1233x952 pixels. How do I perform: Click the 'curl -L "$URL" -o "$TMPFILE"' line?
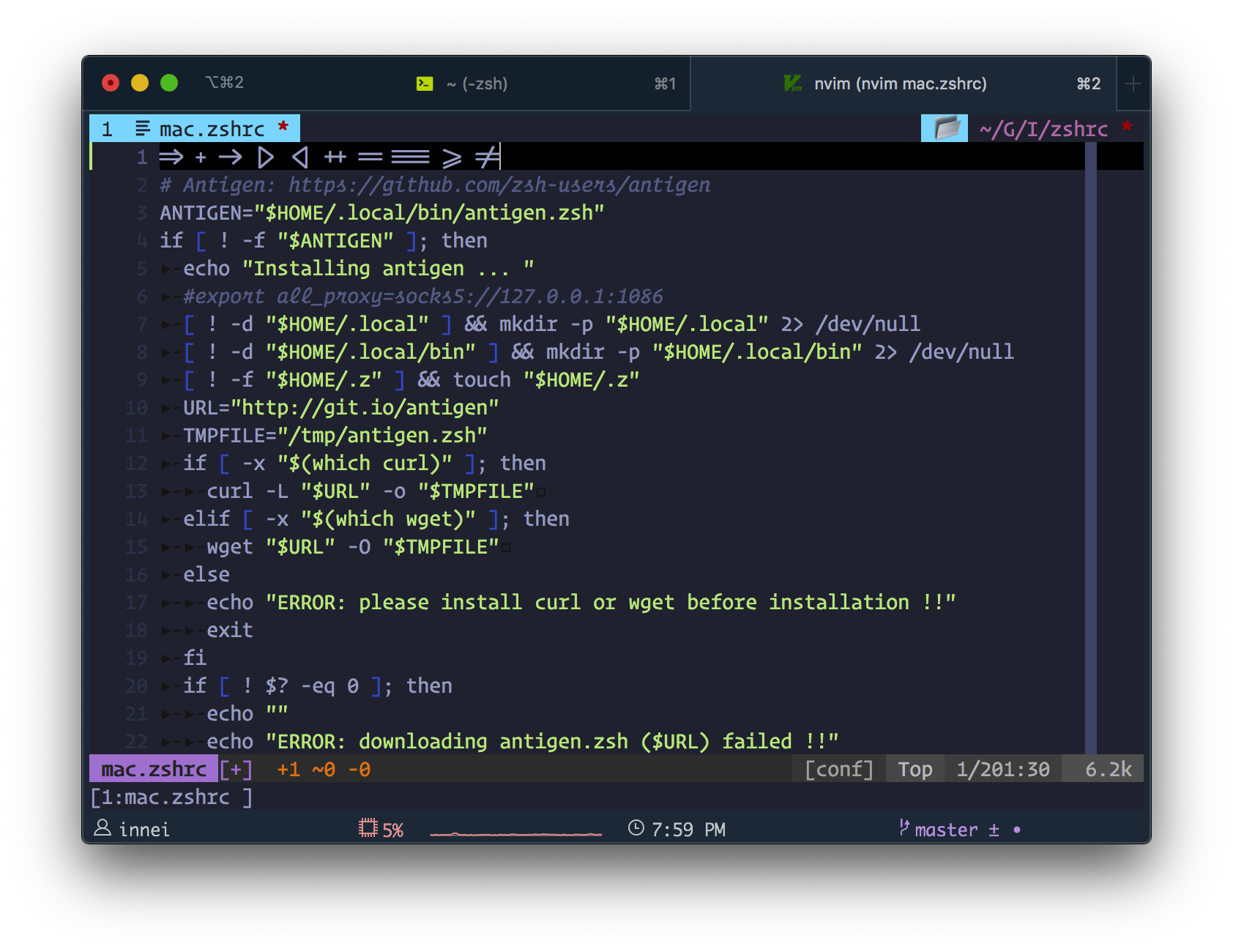pos(370,491)
